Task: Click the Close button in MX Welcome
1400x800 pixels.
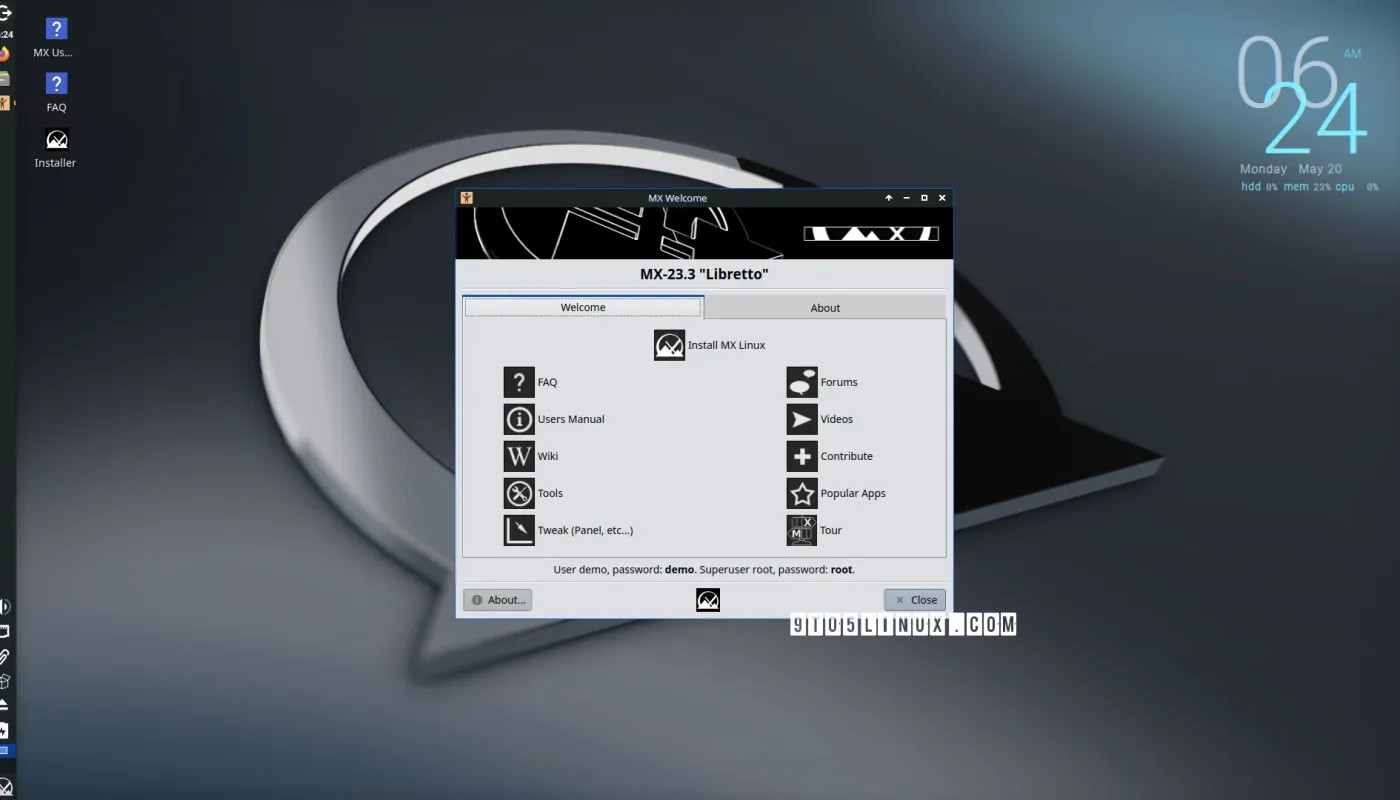Action: click(x=915, y=600)
